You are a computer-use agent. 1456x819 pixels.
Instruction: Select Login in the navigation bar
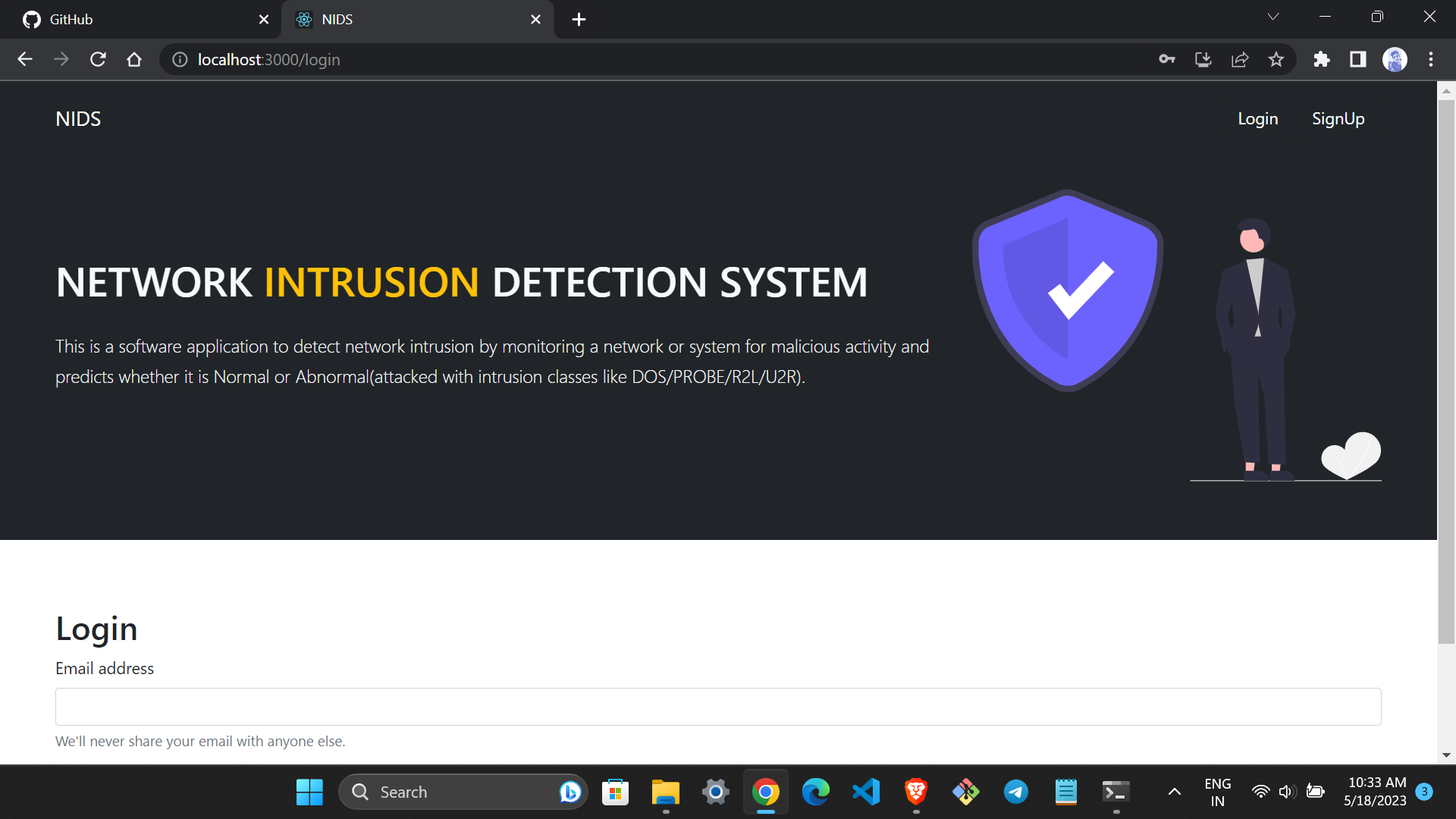point(1257,118)
